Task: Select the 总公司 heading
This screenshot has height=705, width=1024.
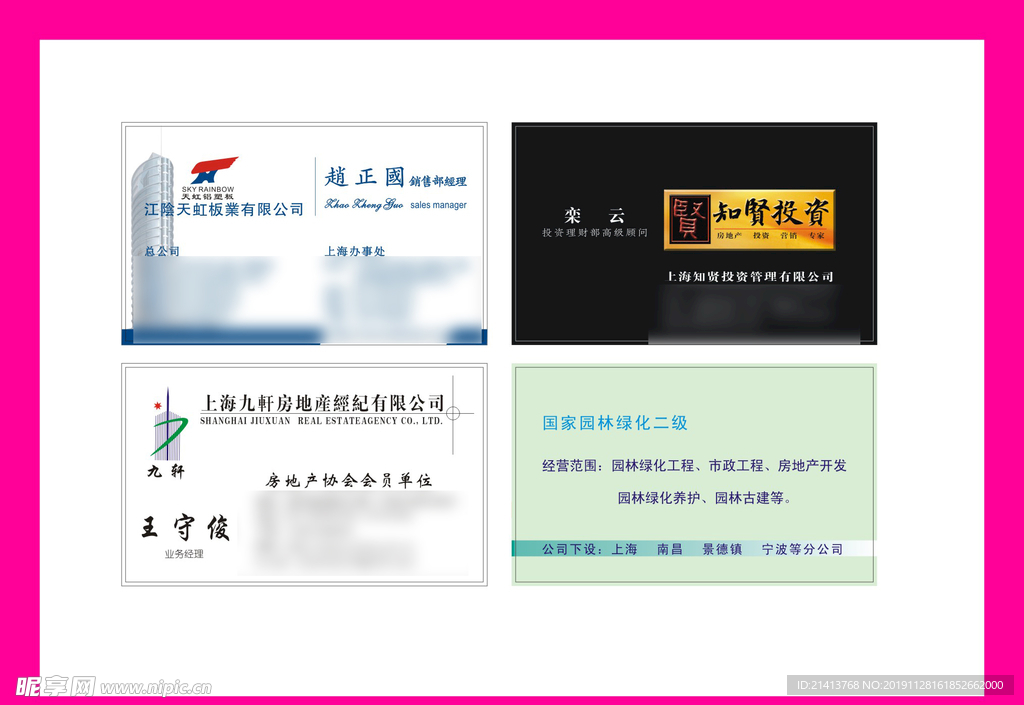Action: click(162, 252)
